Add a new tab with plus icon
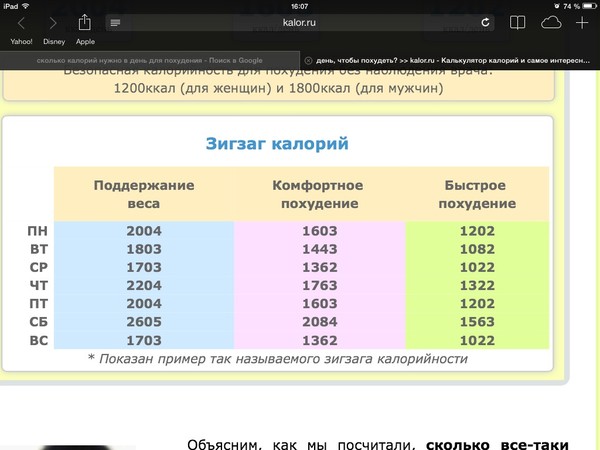The image size is (600, 450). [x=582, y=23]
